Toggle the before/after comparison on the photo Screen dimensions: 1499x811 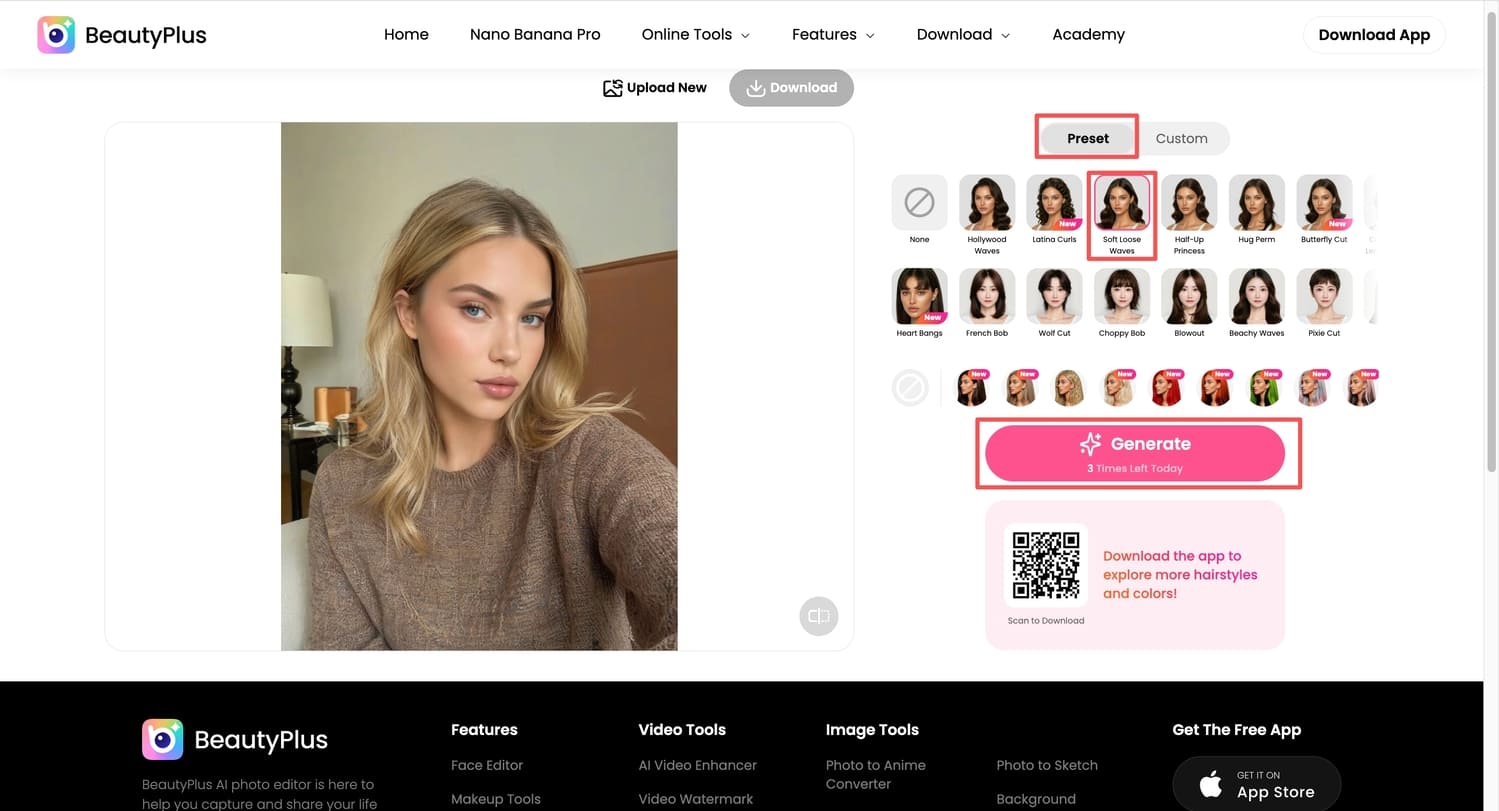(818, 616)
